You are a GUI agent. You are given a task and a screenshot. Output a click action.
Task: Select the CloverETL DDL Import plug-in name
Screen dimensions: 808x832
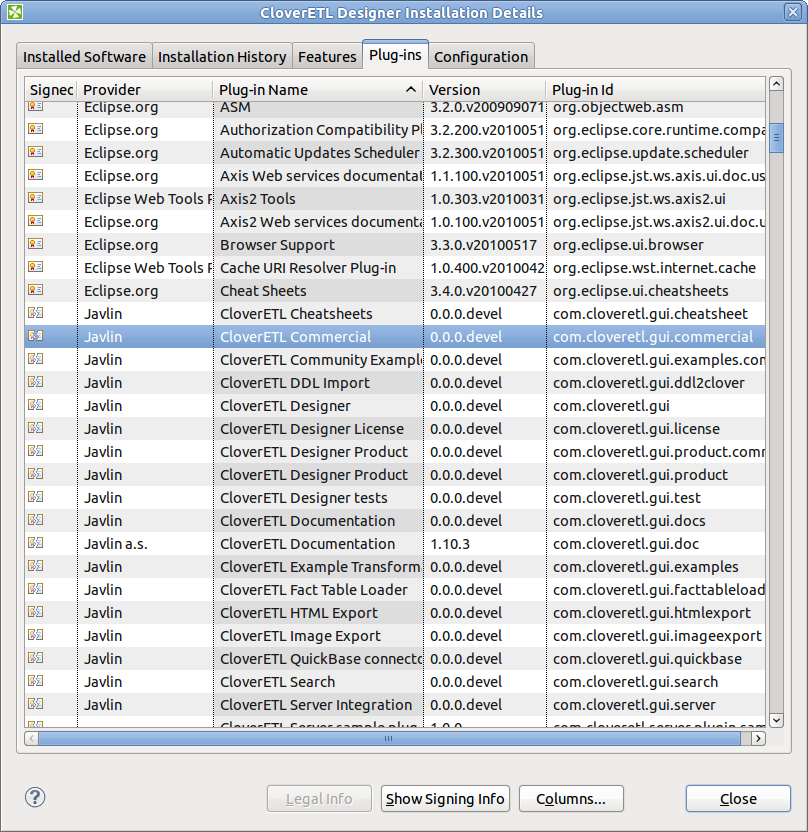(294, 383)
